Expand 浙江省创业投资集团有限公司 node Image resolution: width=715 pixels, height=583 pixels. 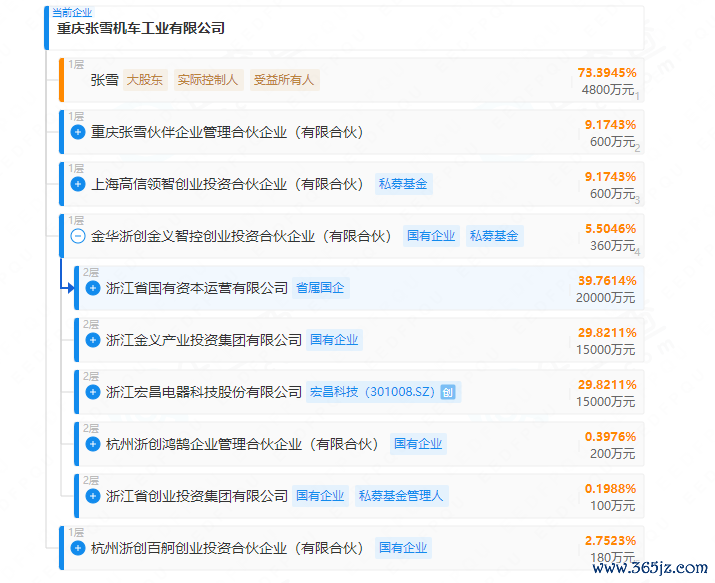pyautogui.click(x=93, y=496)
